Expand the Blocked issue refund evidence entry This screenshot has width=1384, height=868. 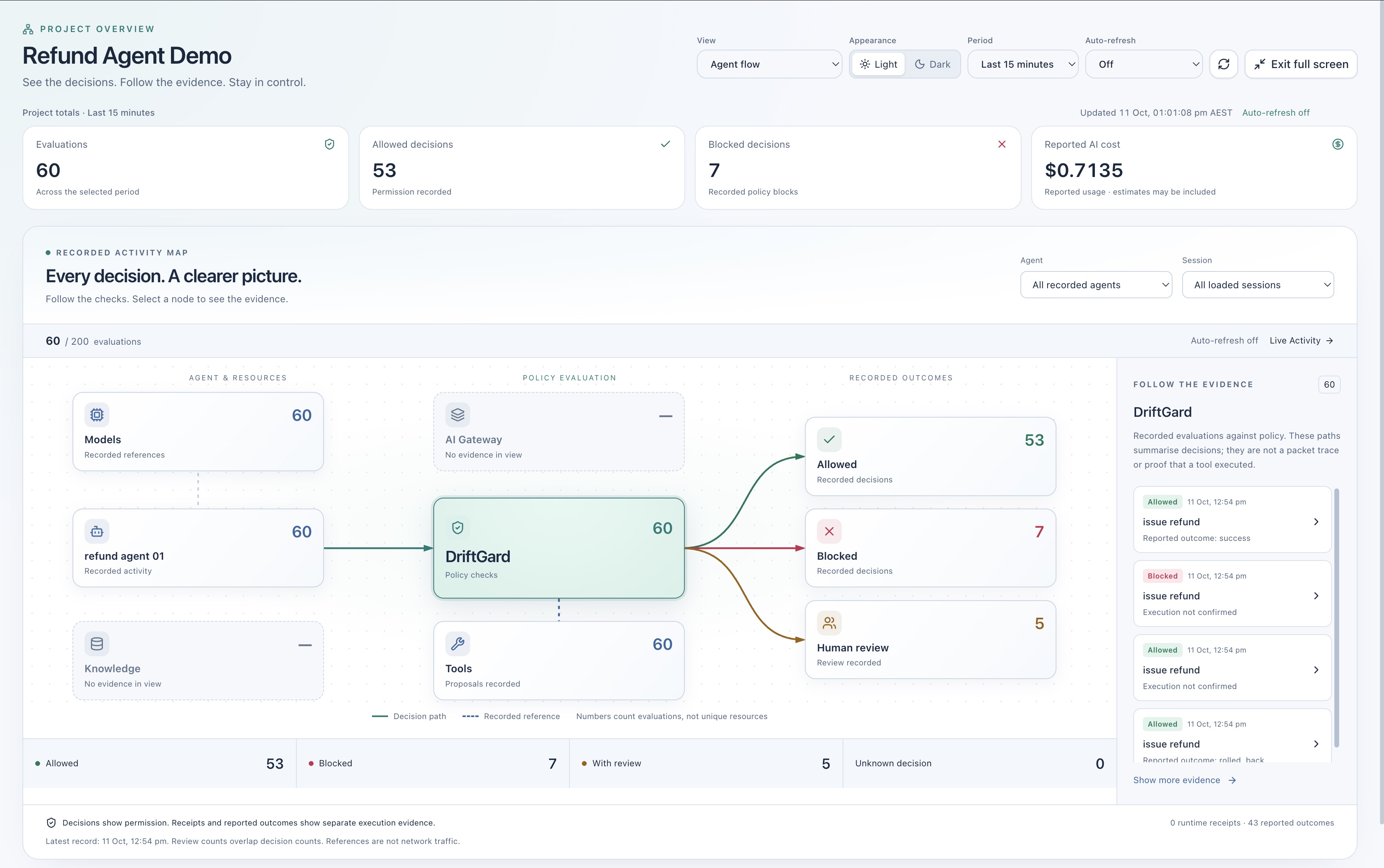tap(1233, 594)
